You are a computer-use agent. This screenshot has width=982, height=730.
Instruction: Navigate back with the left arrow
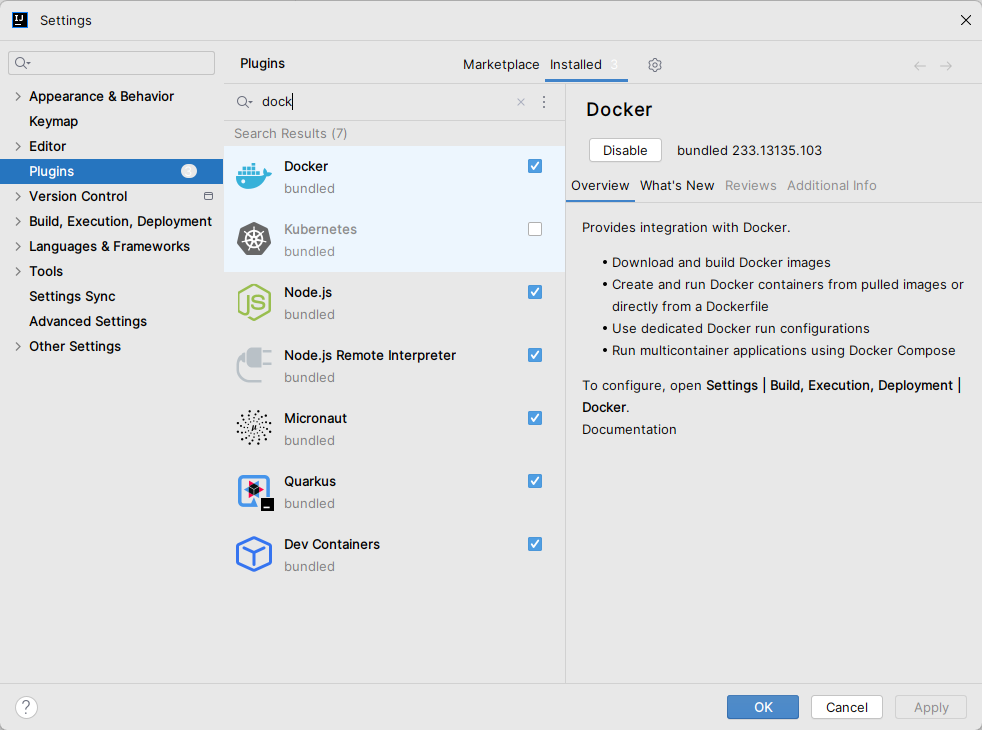(x=919, y=66)
